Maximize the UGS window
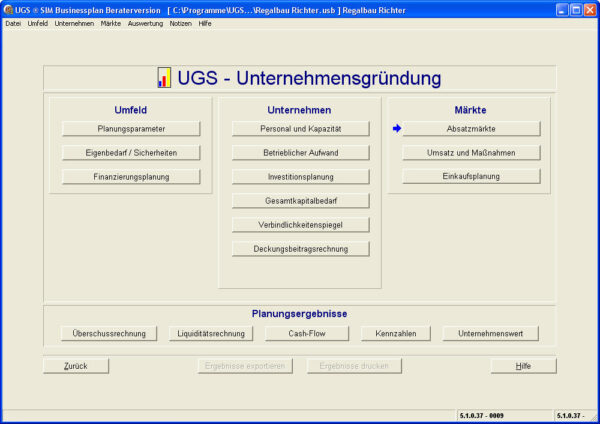The height and width of the screenshot is (424, 600). point(576,10)
